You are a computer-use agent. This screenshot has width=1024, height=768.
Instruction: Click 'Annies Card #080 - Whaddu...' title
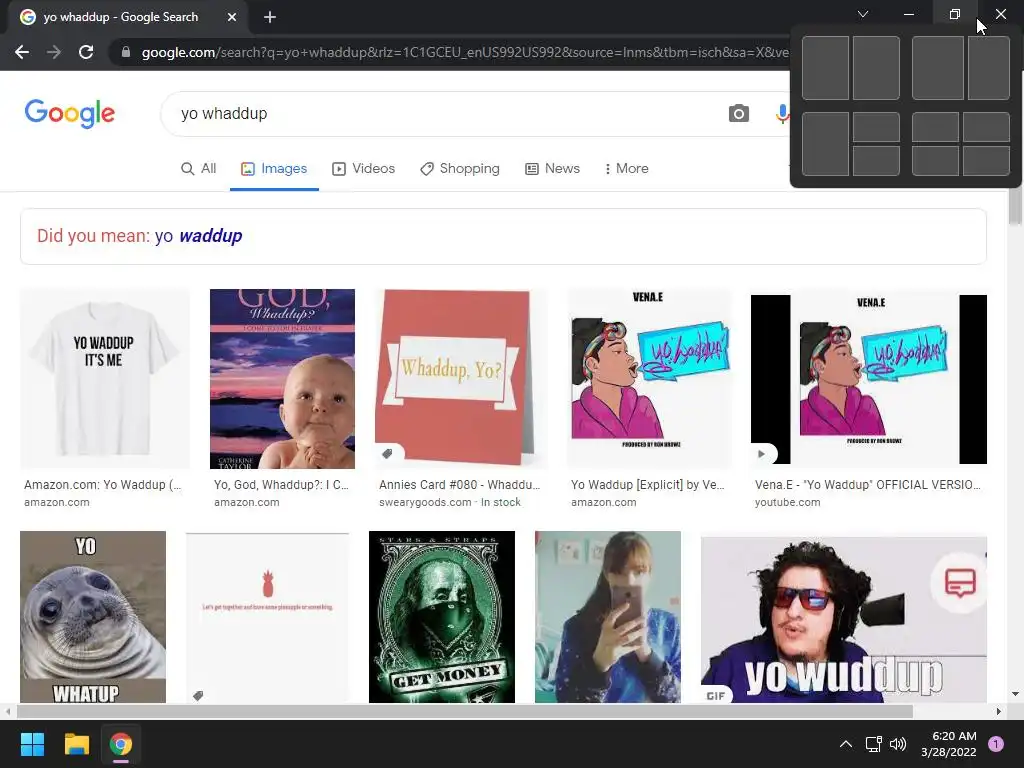[460, 485]
